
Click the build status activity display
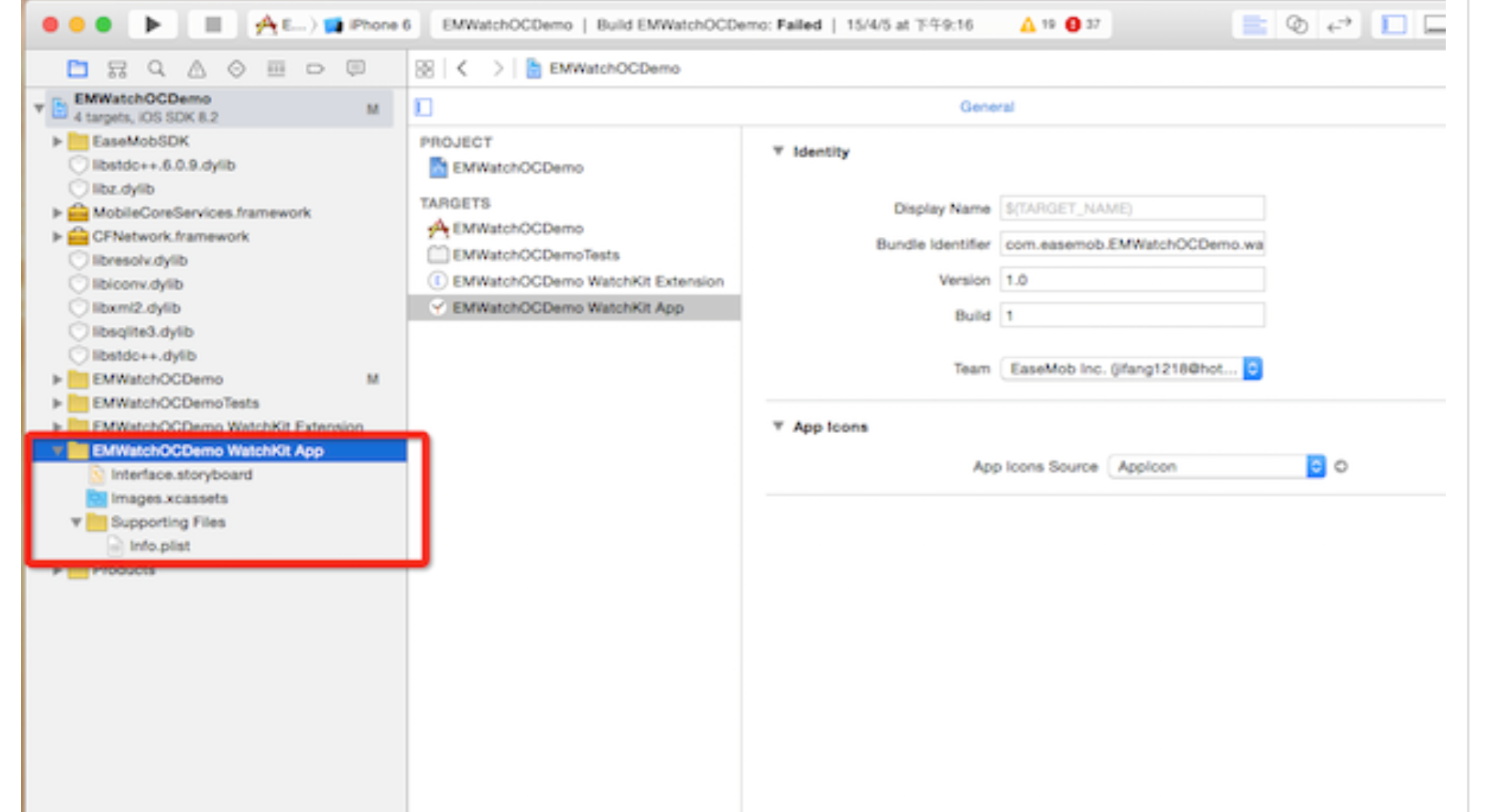[772, 25]
